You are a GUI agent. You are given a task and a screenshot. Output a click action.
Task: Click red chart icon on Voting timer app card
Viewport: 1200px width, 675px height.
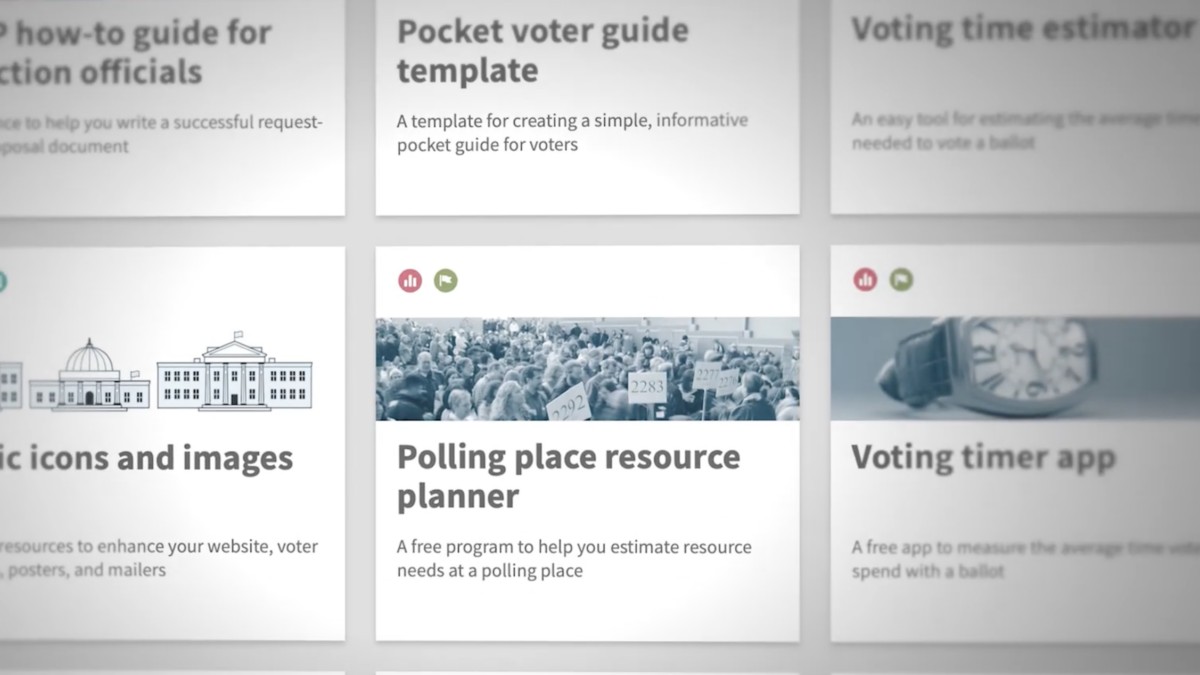tap(865, 280)
